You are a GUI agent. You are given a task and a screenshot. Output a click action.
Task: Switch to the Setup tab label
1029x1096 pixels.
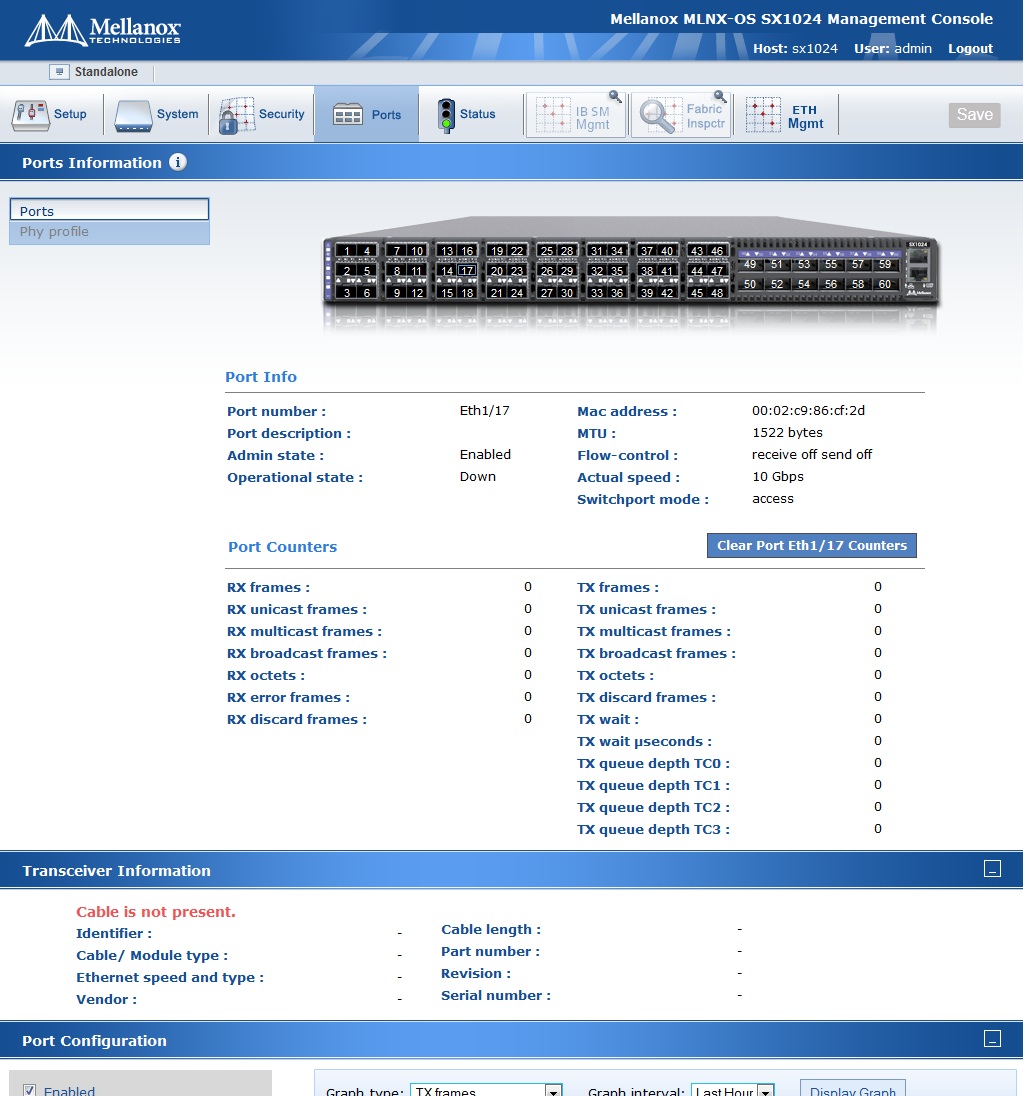click(x=70, y=114)
